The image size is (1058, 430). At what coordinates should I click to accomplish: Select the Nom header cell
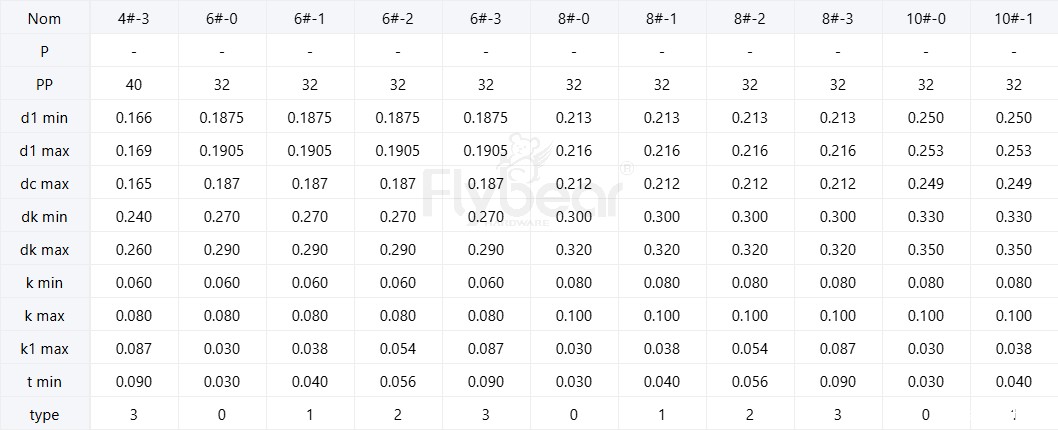[x=44, y=18]
